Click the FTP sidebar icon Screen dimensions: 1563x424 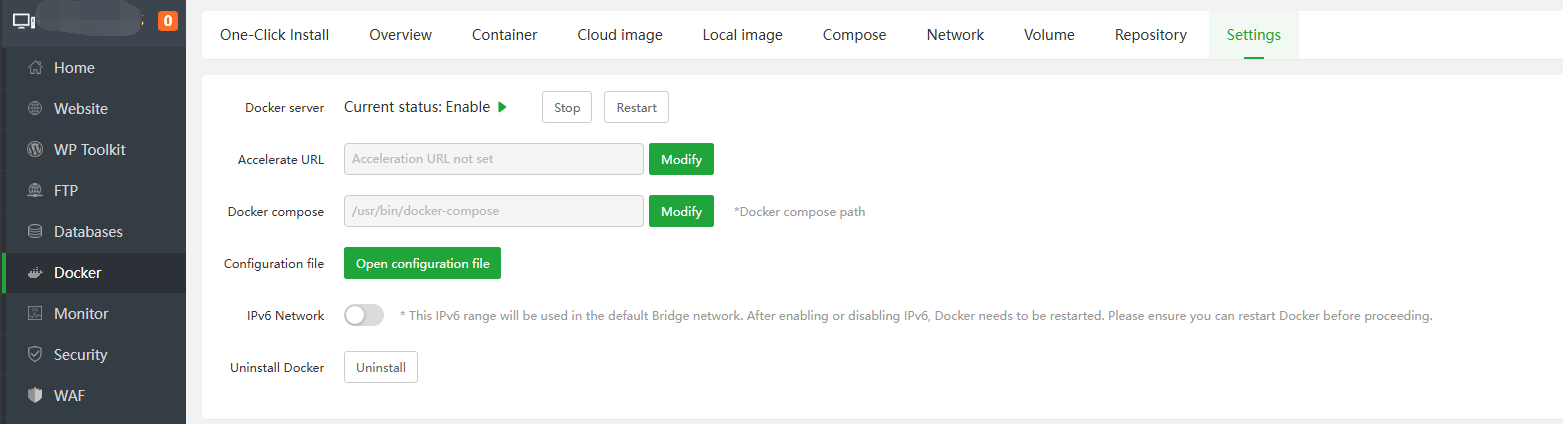pyautogui.click(x=36, y=191)
